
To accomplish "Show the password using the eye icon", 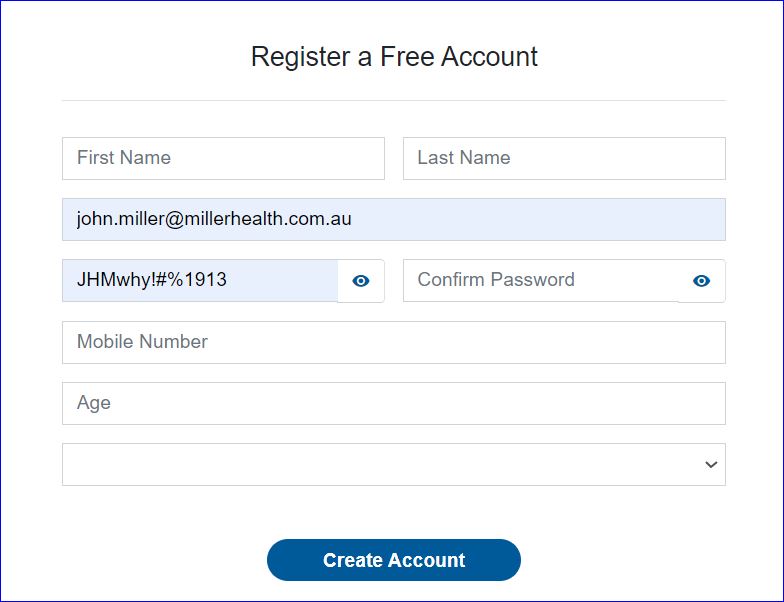I will point(361,281).
